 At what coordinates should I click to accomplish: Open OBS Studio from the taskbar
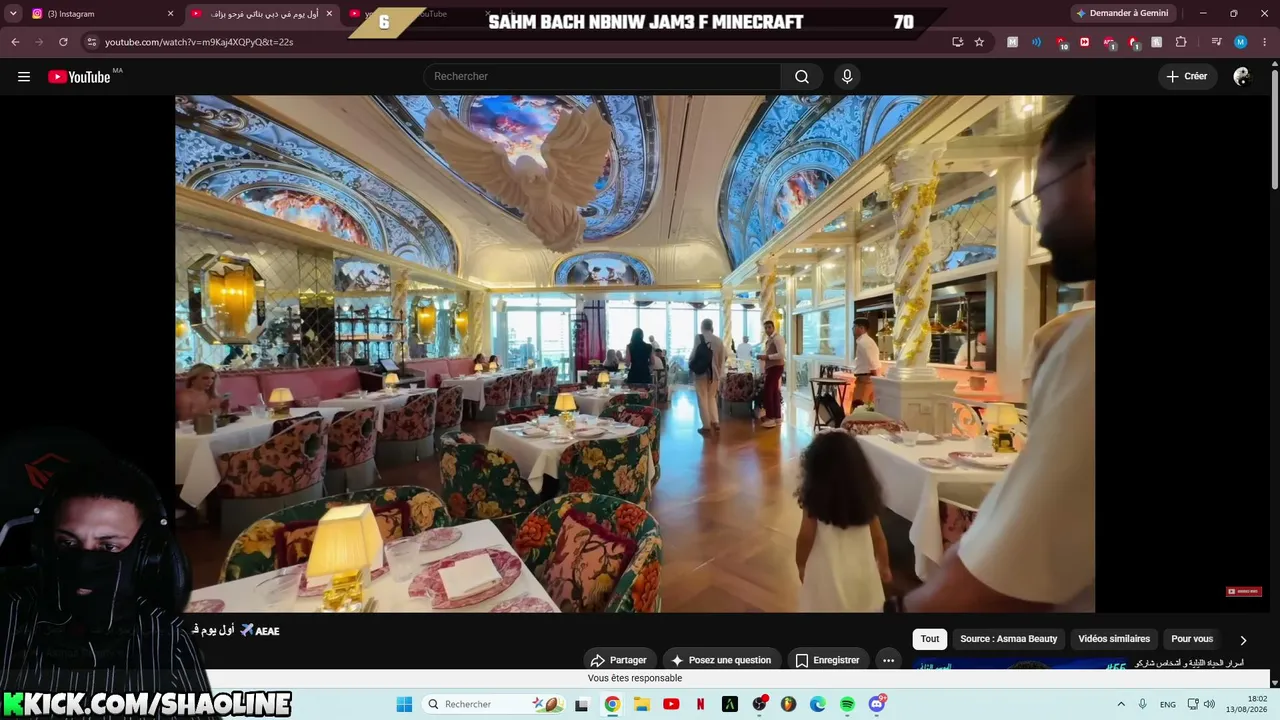[x=759, y=704]
